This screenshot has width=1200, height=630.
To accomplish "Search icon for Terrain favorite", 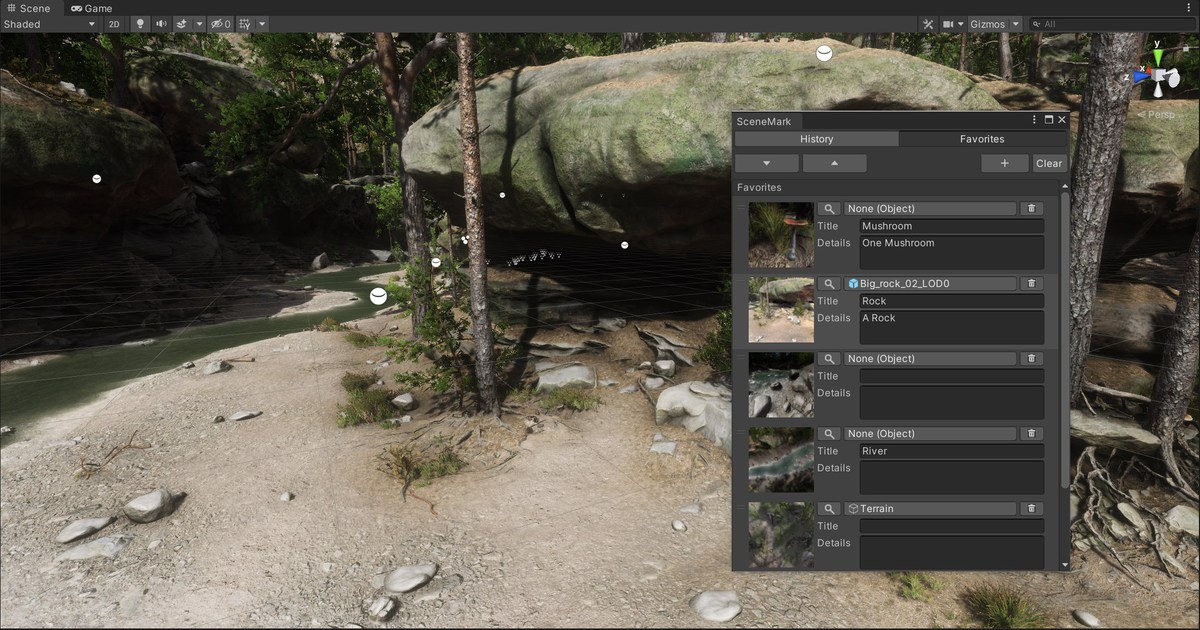I will tap(829, 509).
